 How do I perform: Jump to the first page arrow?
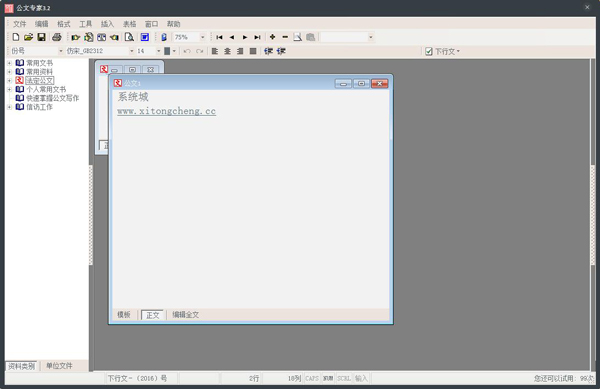pos(219,37)
